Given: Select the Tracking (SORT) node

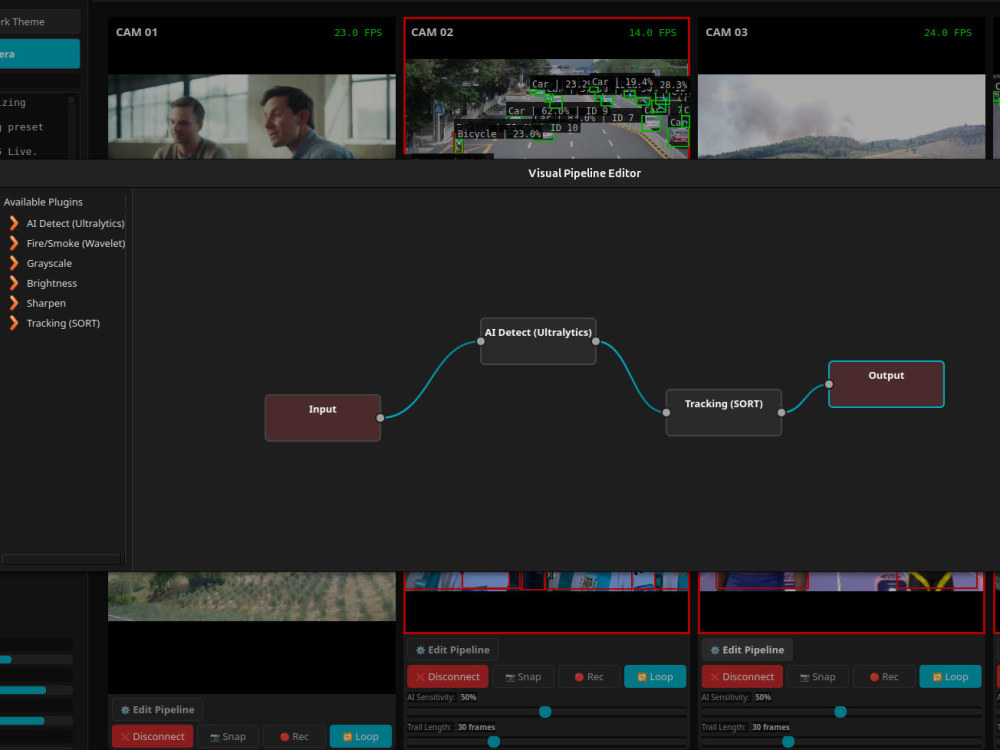Looking at the screenshot, I should tap(724, 413).
